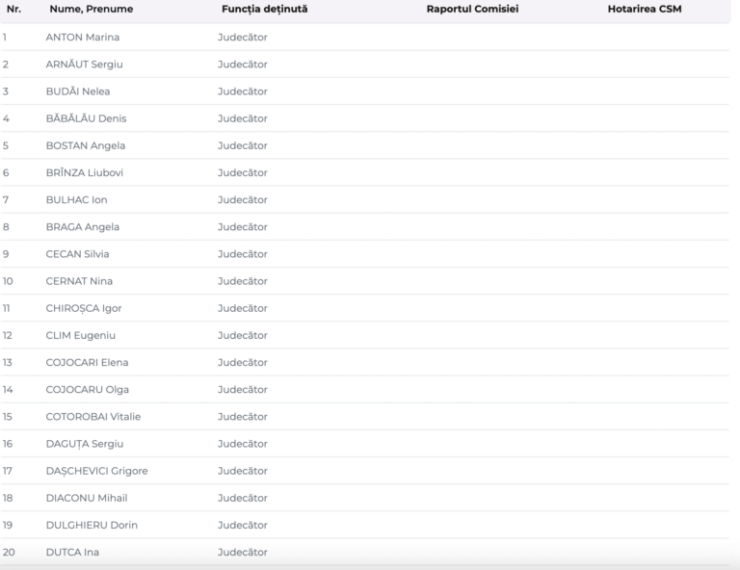The image size is (740, 570).
Task: Select the BĂBĂLĂU Denis entry
Action: (86, 118)
